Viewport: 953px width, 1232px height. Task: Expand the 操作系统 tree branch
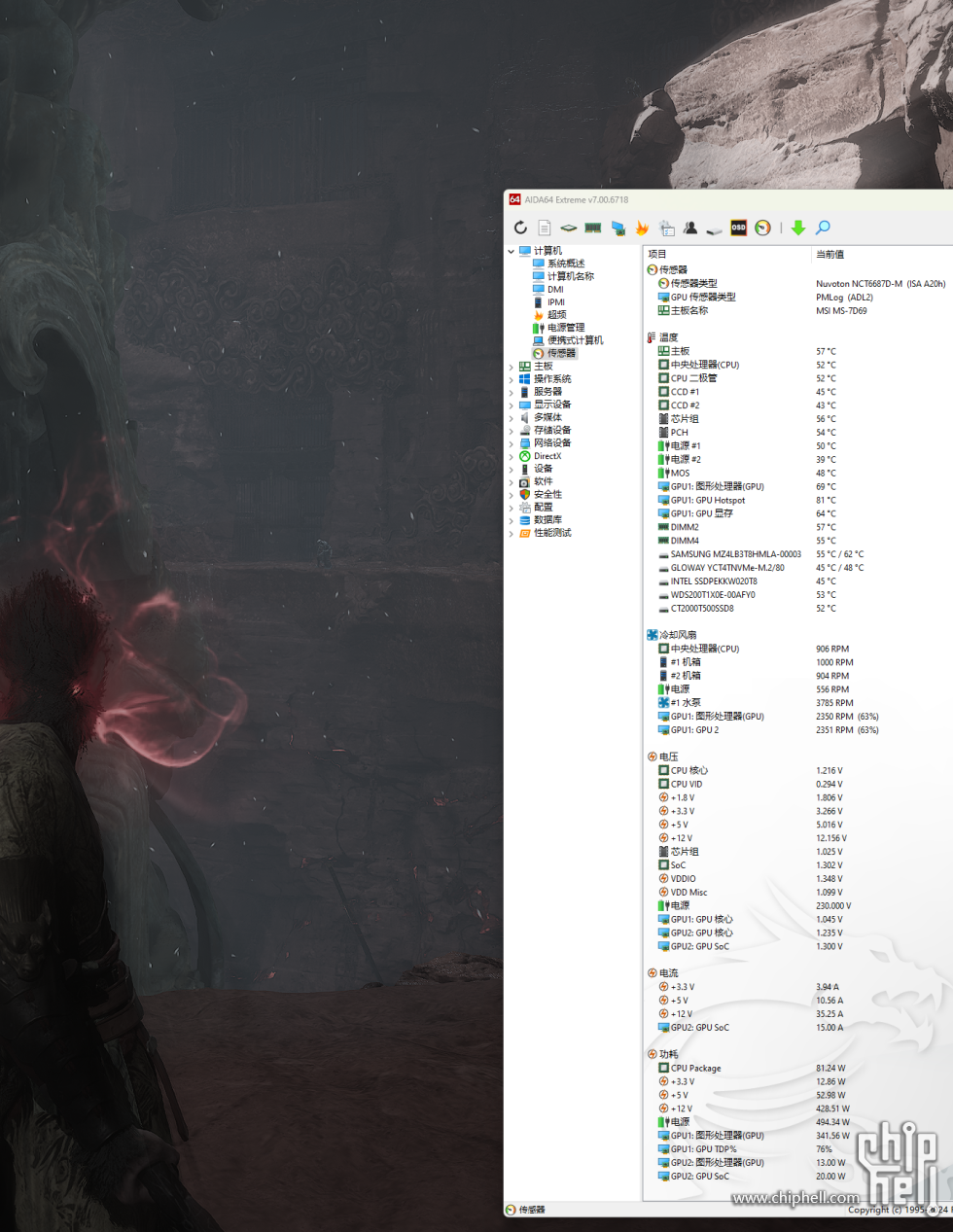tap(512, 379)
